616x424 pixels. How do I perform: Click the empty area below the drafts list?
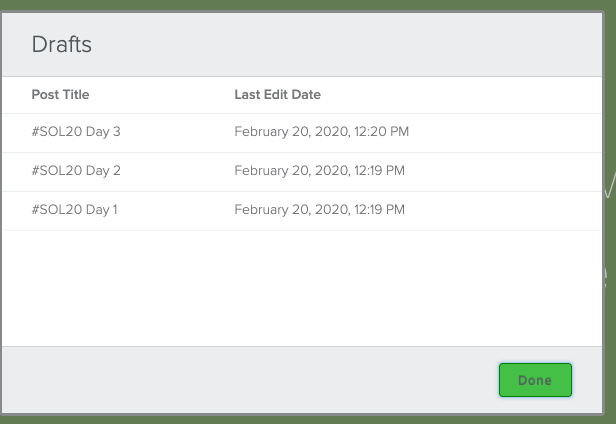(x=300, y=290)
